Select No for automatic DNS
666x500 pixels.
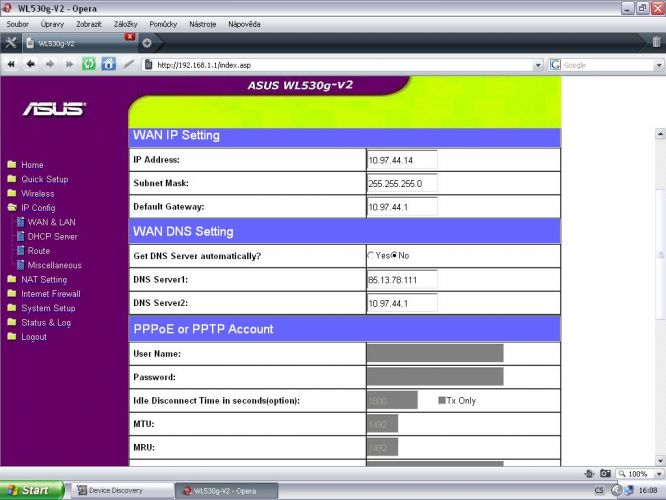tap(394, 255)
